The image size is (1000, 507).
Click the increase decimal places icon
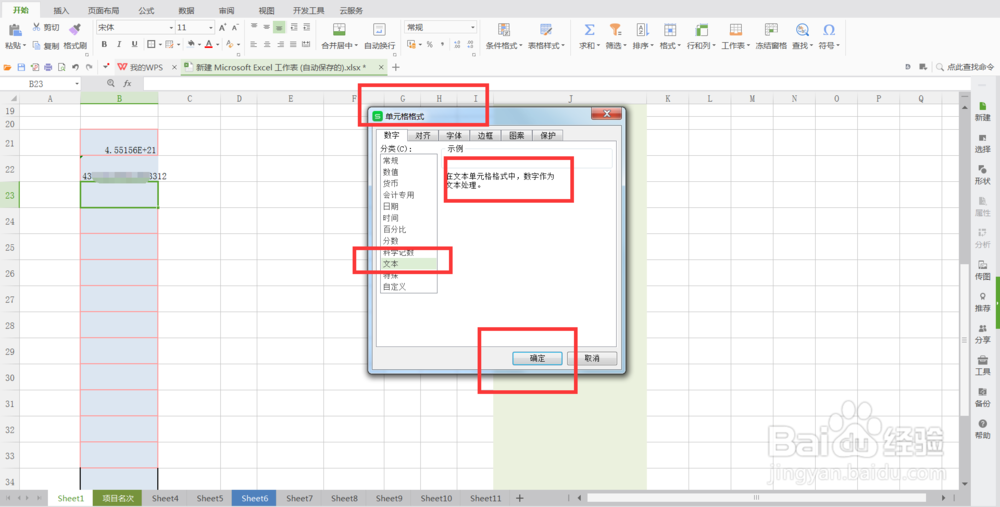coord(457,45)
